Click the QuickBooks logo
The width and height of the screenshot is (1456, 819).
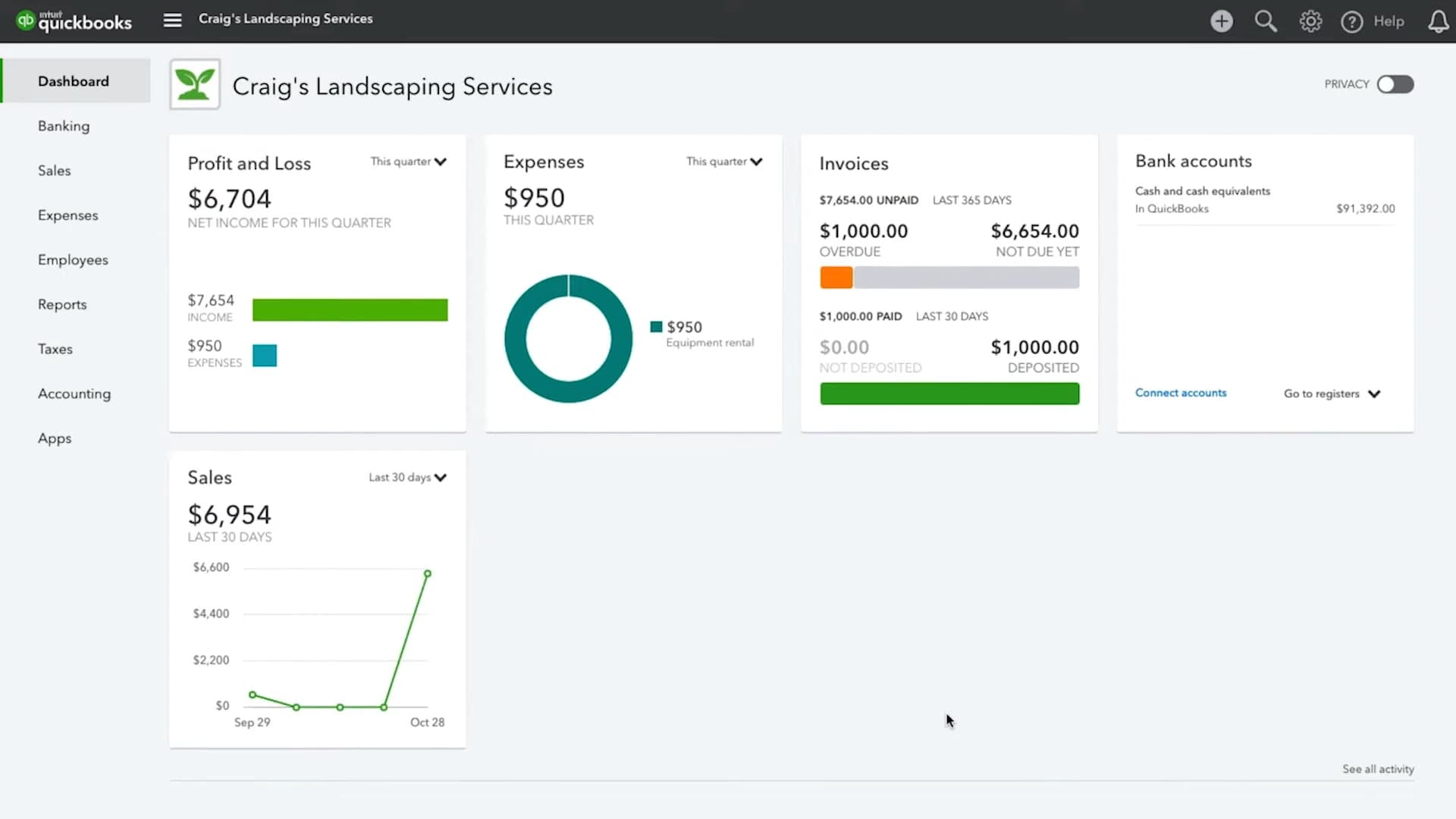tap(74, 20)
